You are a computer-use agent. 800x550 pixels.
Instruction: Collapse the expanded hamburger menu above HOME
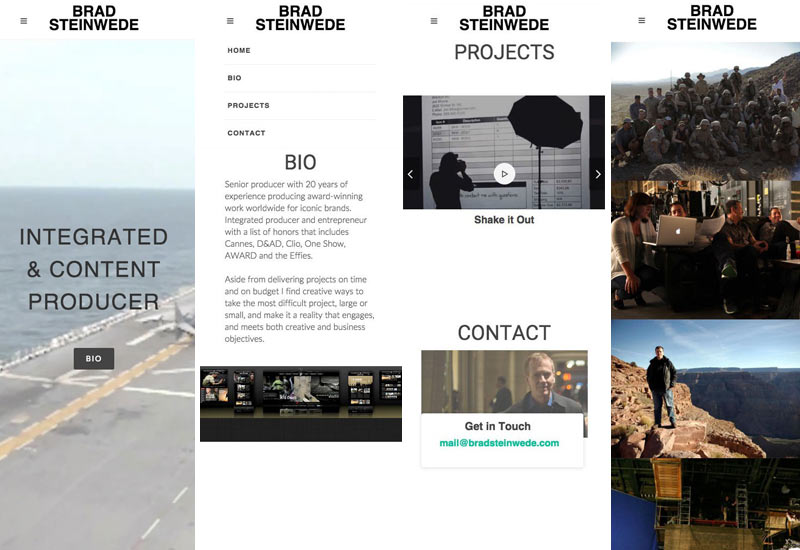click(x=230, y=21)
